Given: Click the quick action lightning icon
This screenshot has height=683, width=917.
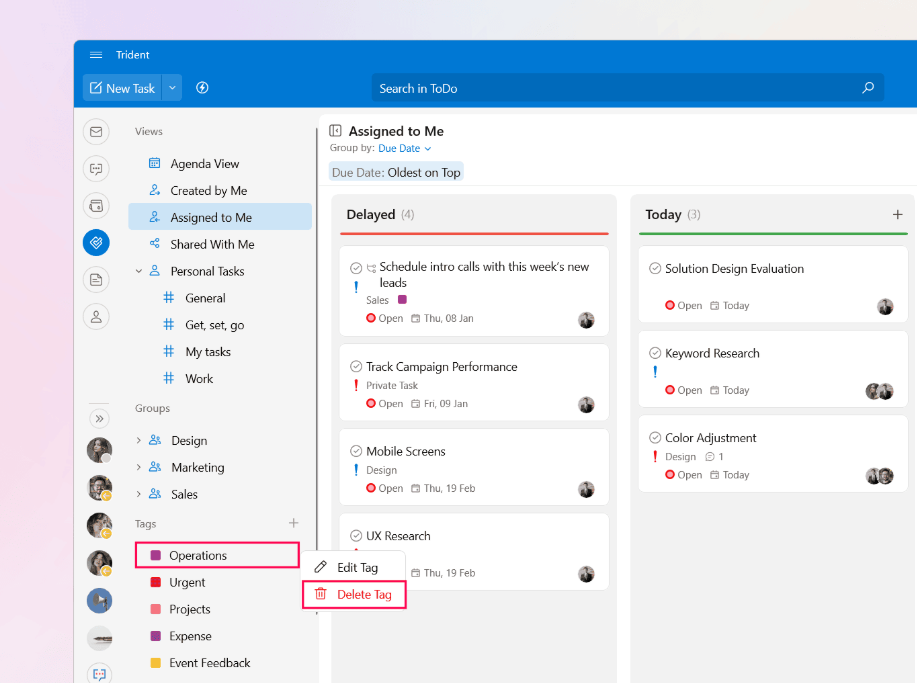Looking at the screenshot, I should [202, 88].
